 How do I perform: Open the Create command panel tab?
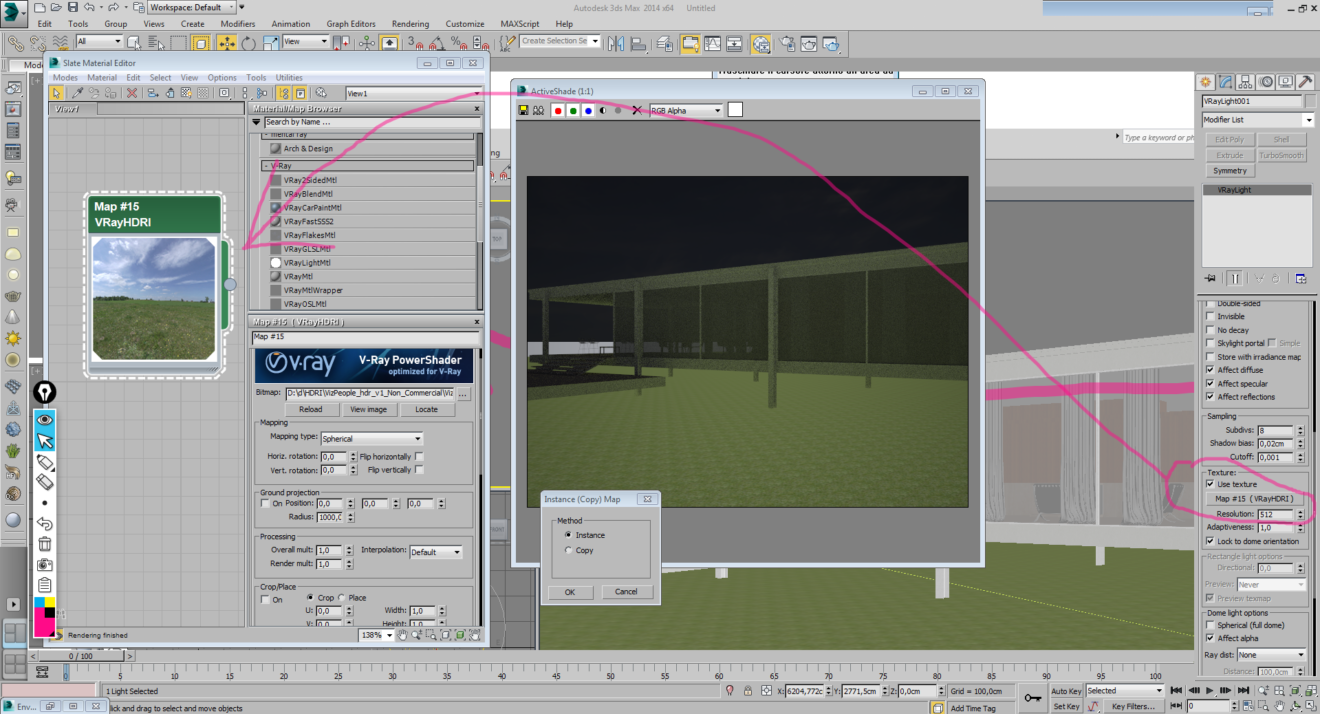(1206, 82)
